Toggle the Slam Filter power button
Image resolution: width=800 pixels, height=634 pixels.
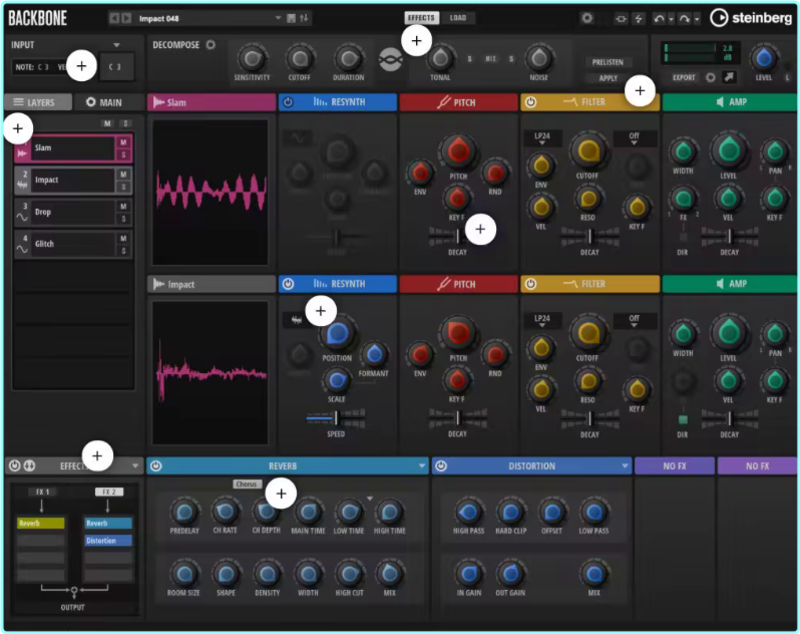tap(531, 102)
